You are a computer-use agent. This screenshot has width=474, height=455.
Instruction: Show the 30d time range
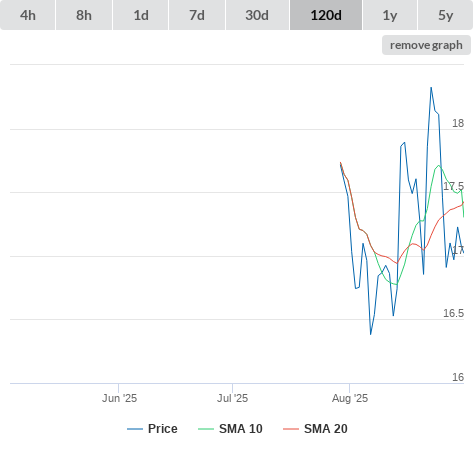click(257, 15)
